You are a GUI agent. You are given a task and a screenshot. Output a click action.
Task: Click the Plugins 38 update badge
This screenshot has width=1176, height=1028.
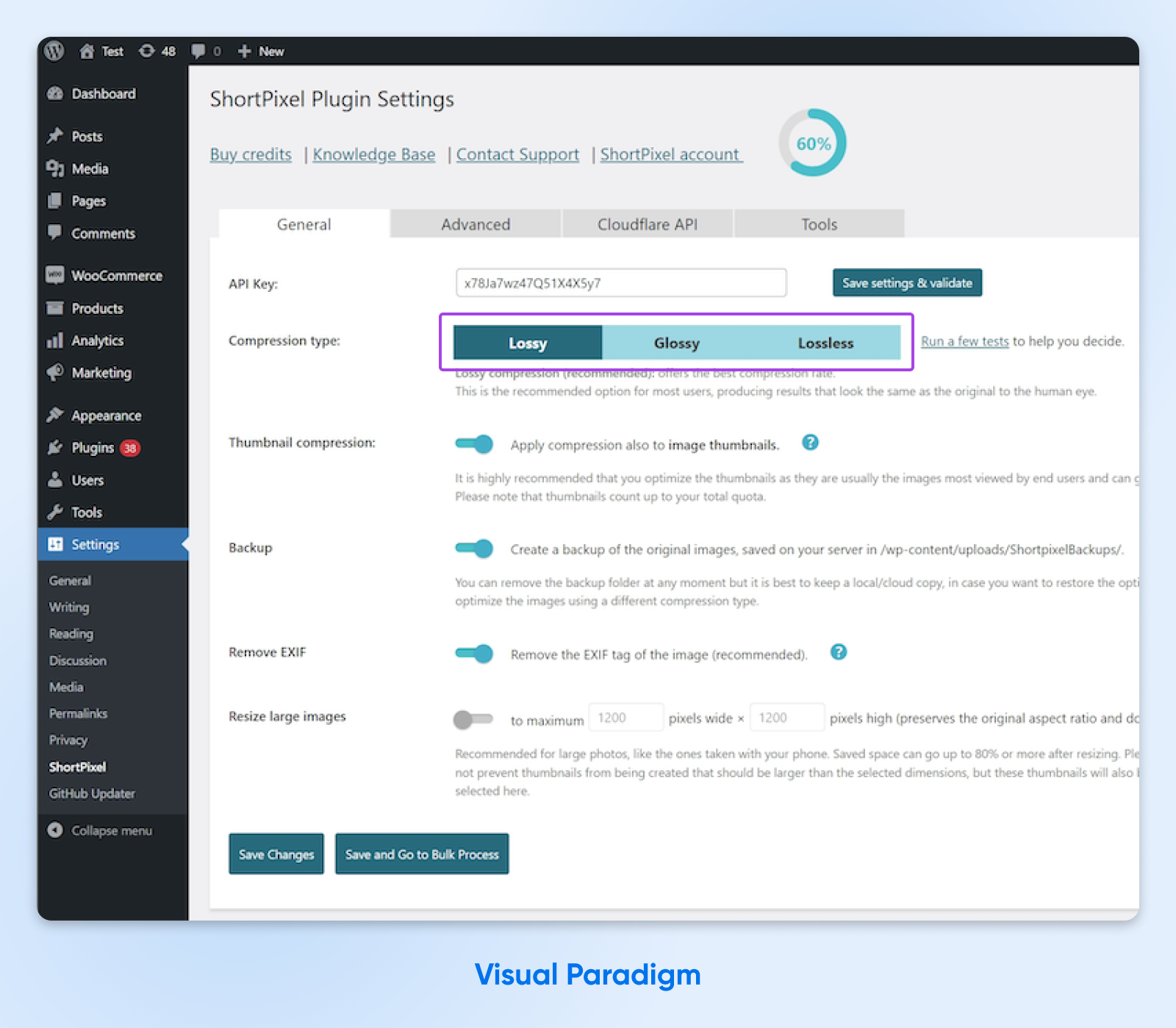[x=130, y=448]
